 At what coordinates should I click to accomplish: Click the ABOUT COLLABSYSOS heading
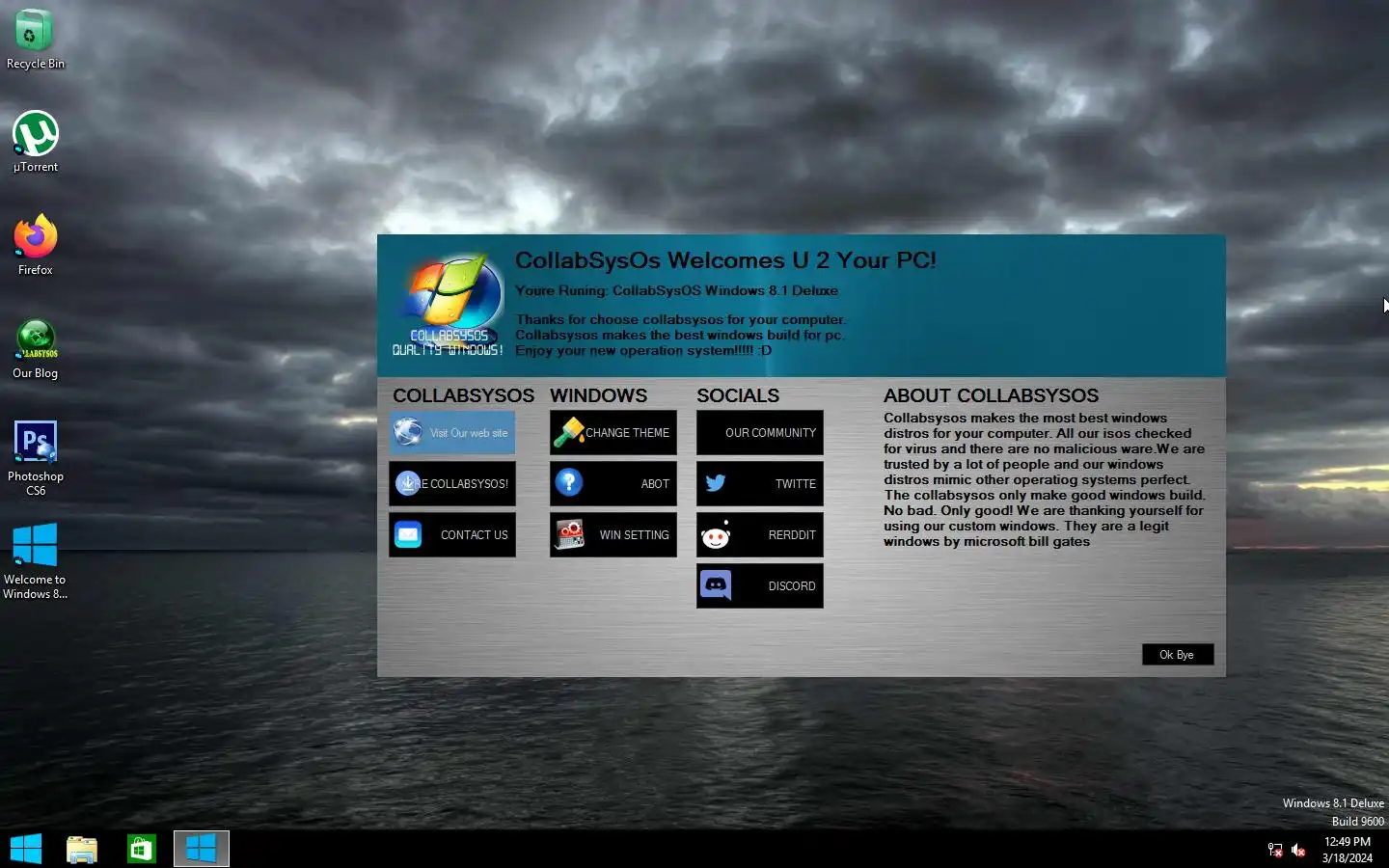coord(991,395)
